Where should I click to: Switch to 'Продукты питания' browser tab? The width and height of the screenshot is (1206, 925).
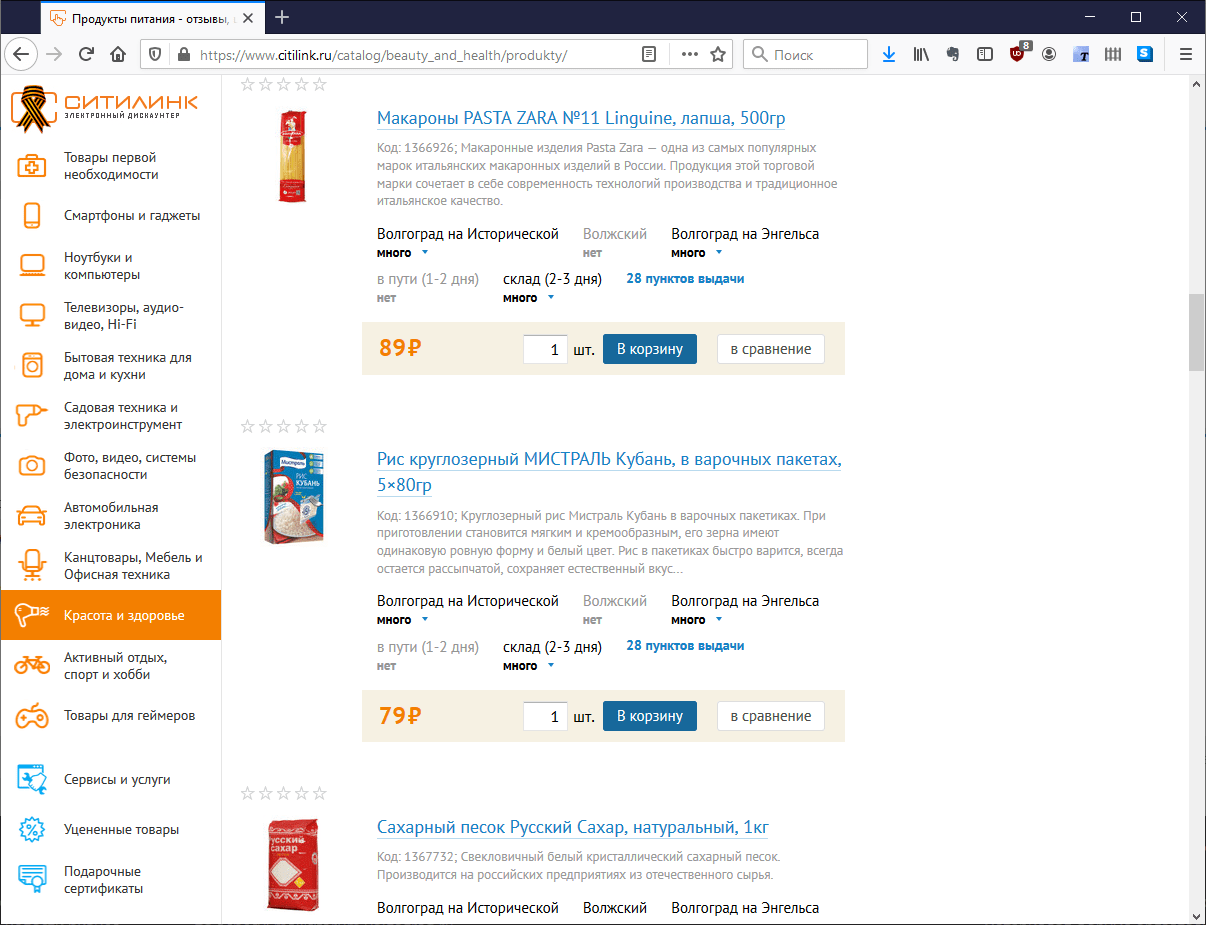[x=150, y=17]
